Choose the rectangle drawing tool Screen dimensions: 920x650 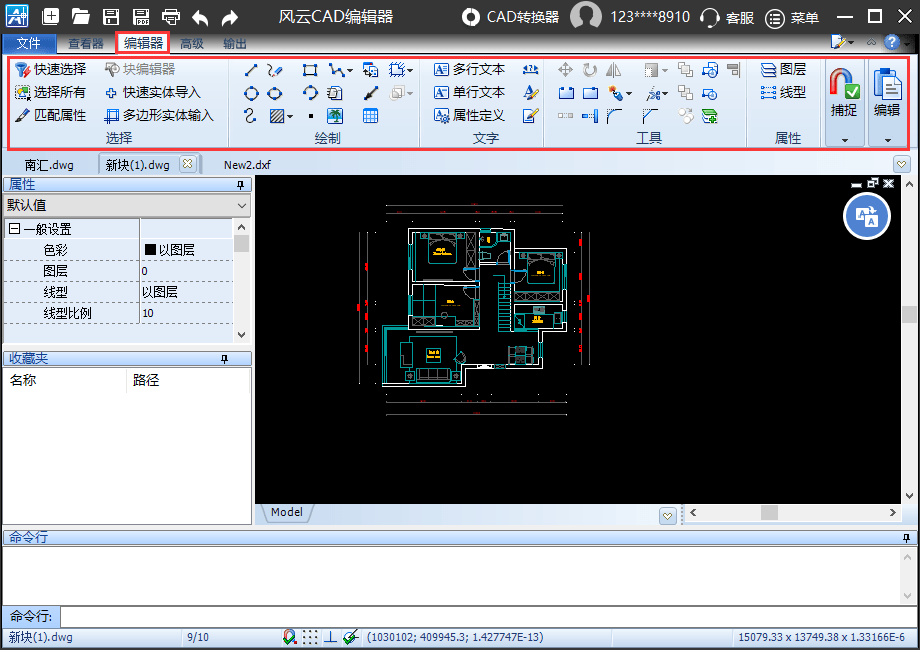coord(310,69)
